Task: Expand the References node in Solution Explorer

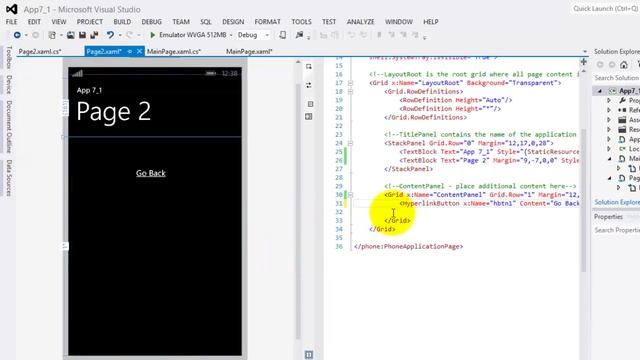Action: [x=609, y=110]
